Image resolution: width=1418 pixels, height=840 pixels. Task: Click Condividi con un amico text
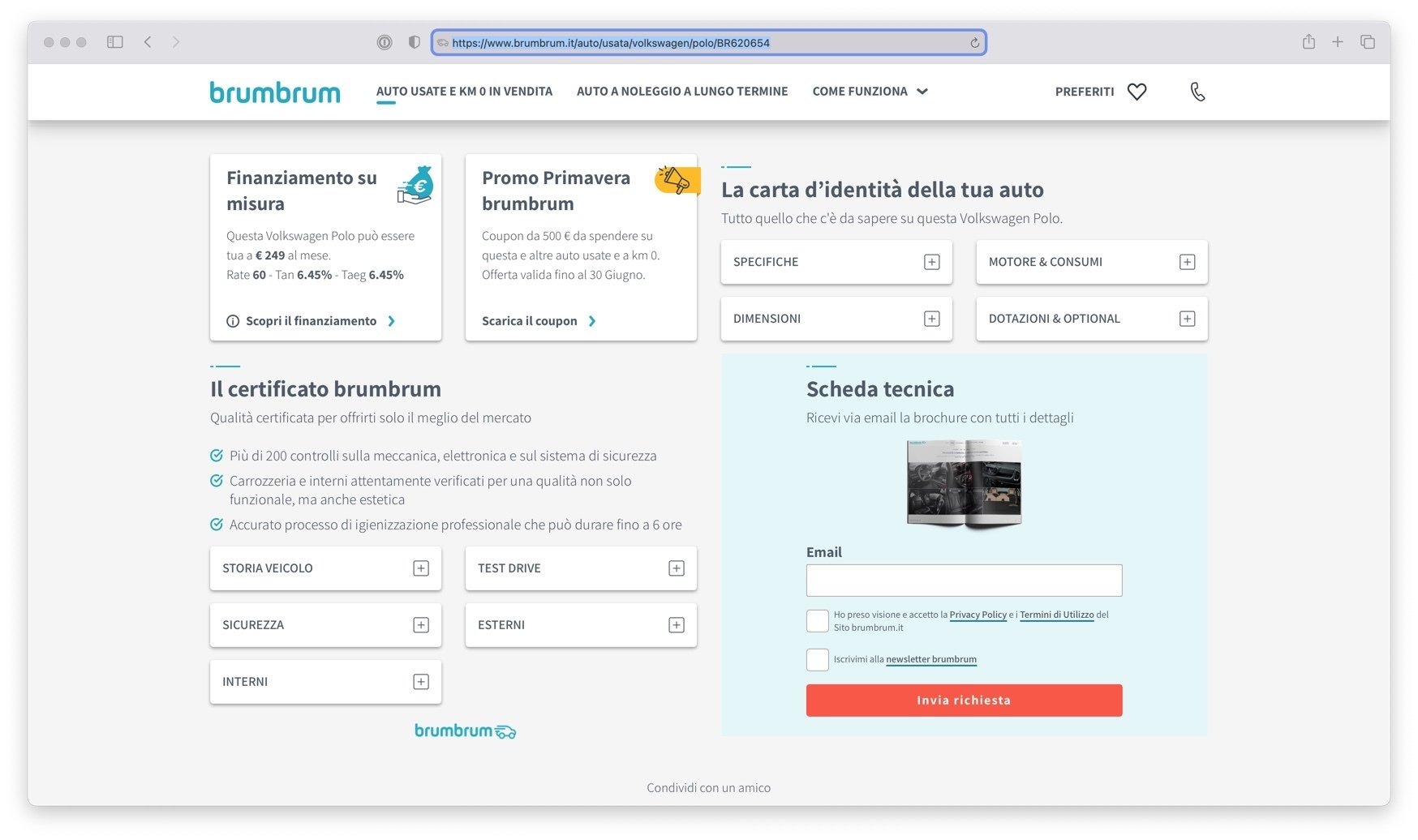(x=709, y=788)
